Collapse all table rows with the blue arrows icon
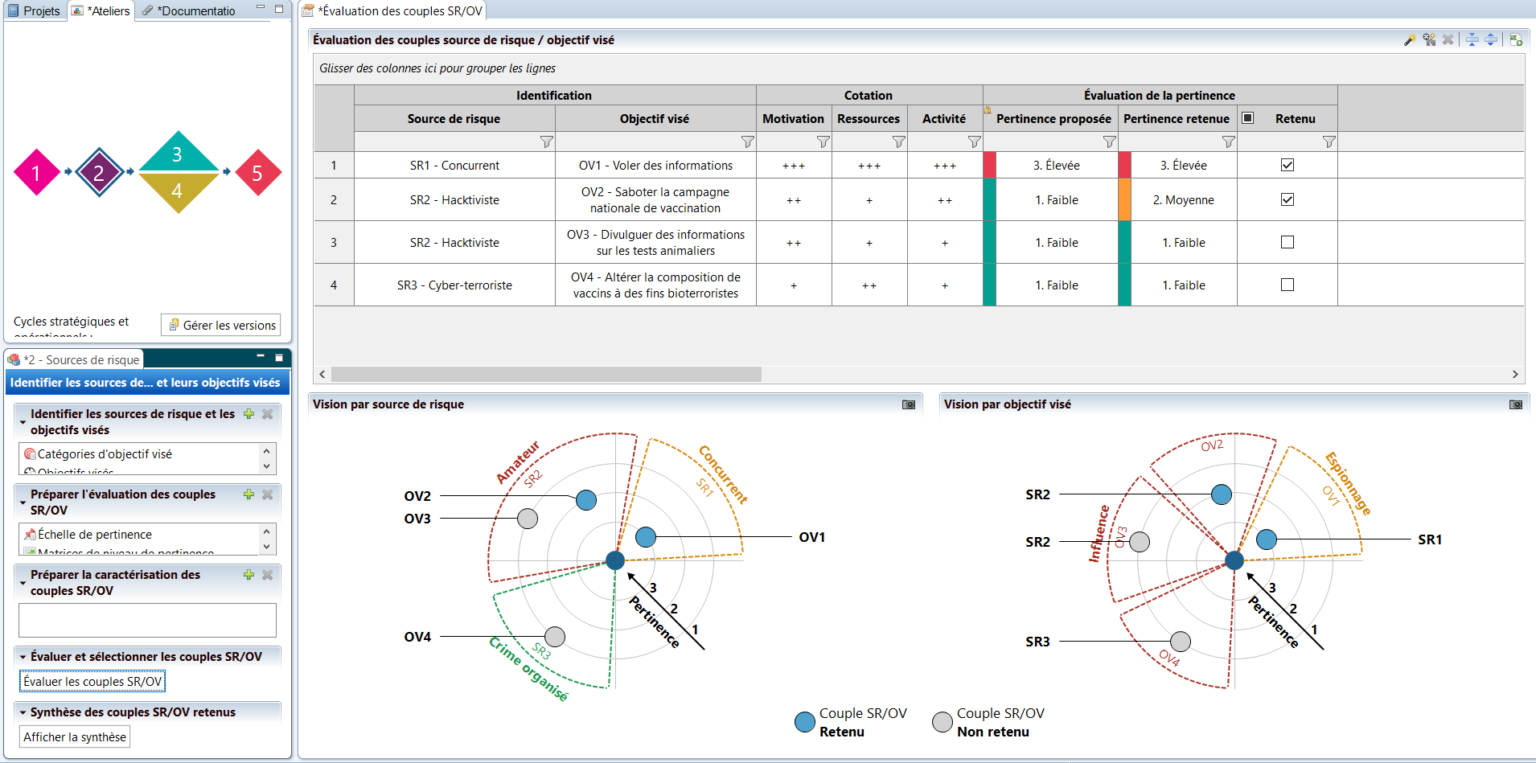 [1472, 39]
